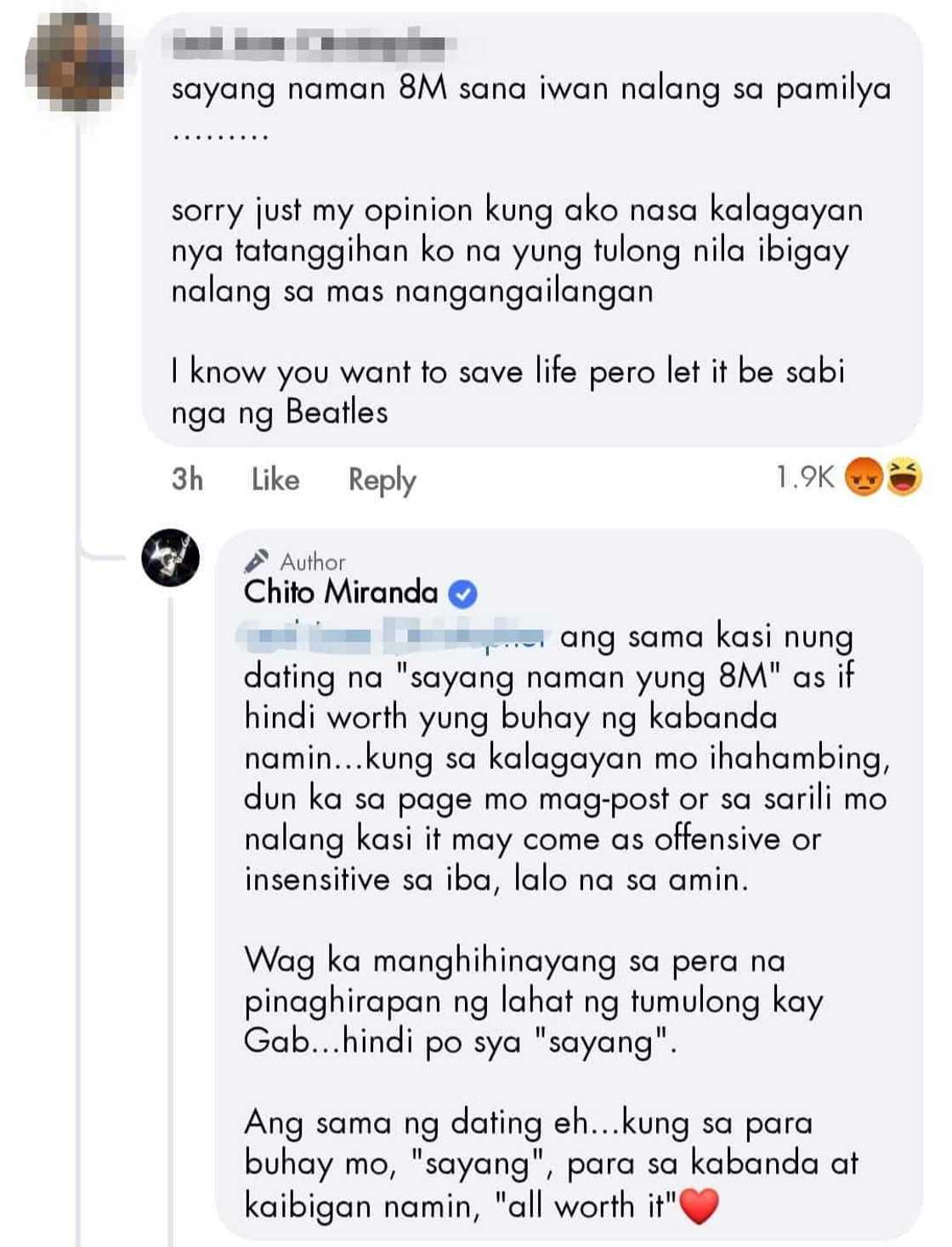Open the 3h timestamp link
Viewport: 952px width, 1247px height.
point(187,479)
